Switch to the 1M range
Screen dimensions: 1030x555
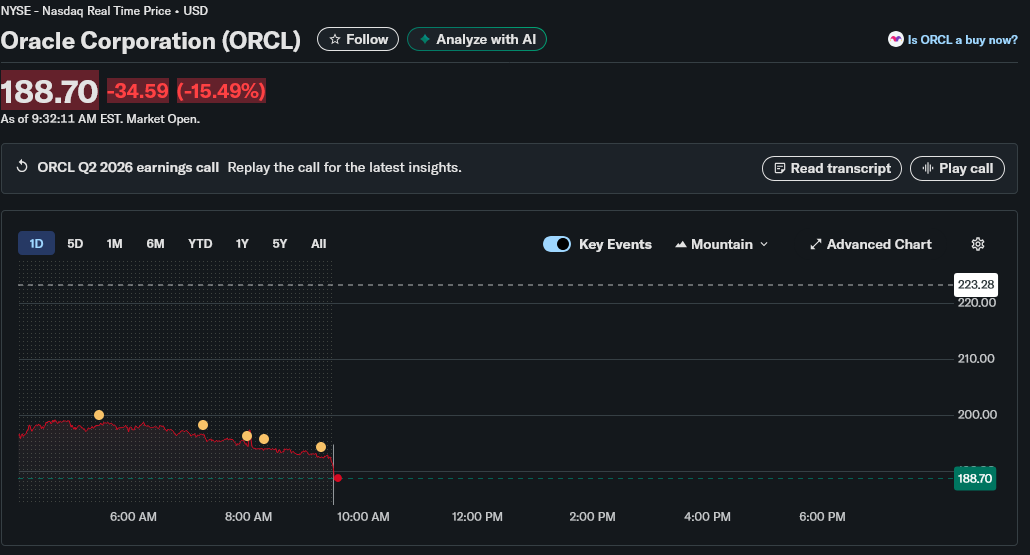pos(114,244)
